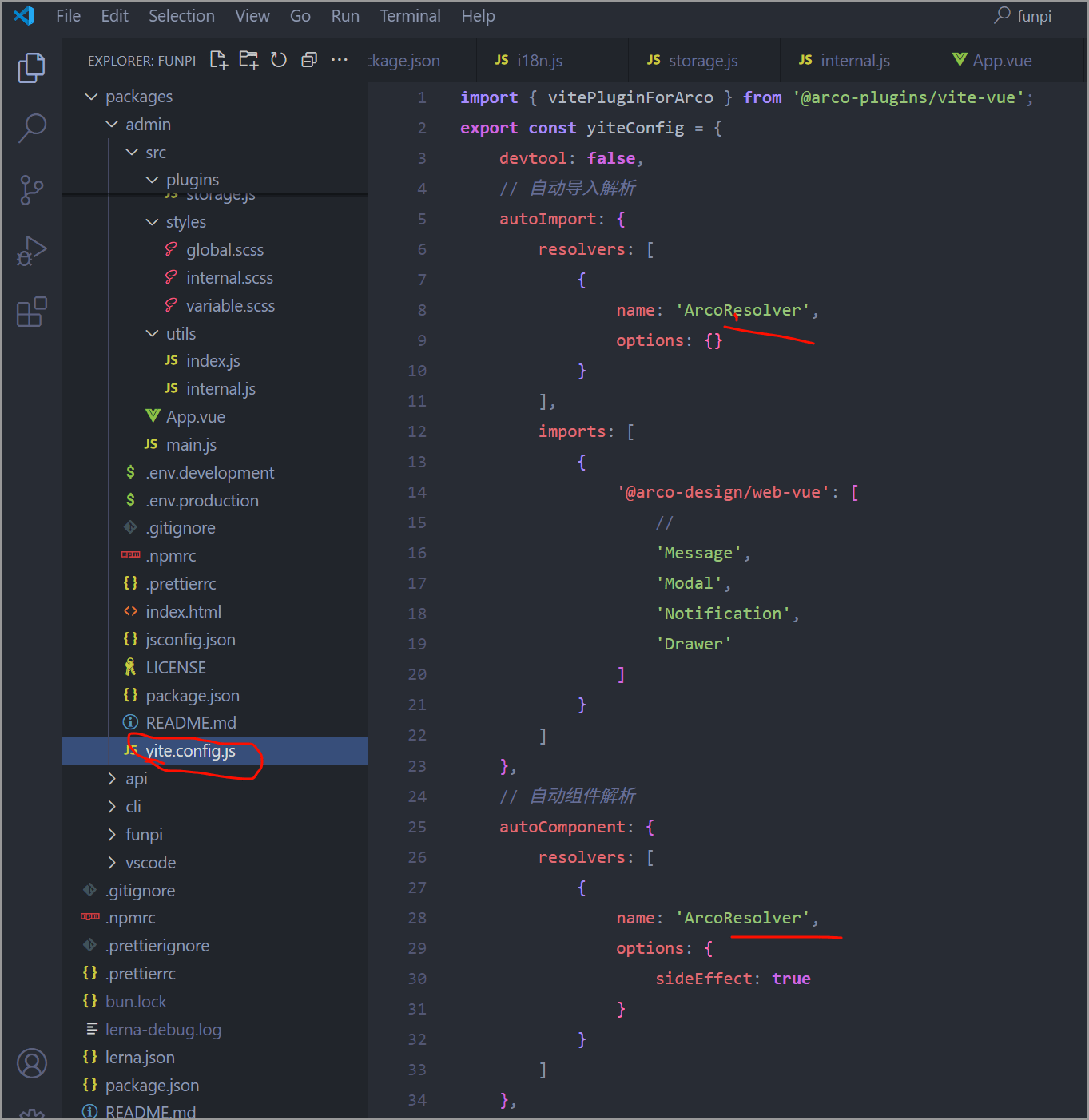Click the New Folder icon in Explorer
1089x1120 pixels.
click(249, 60)
